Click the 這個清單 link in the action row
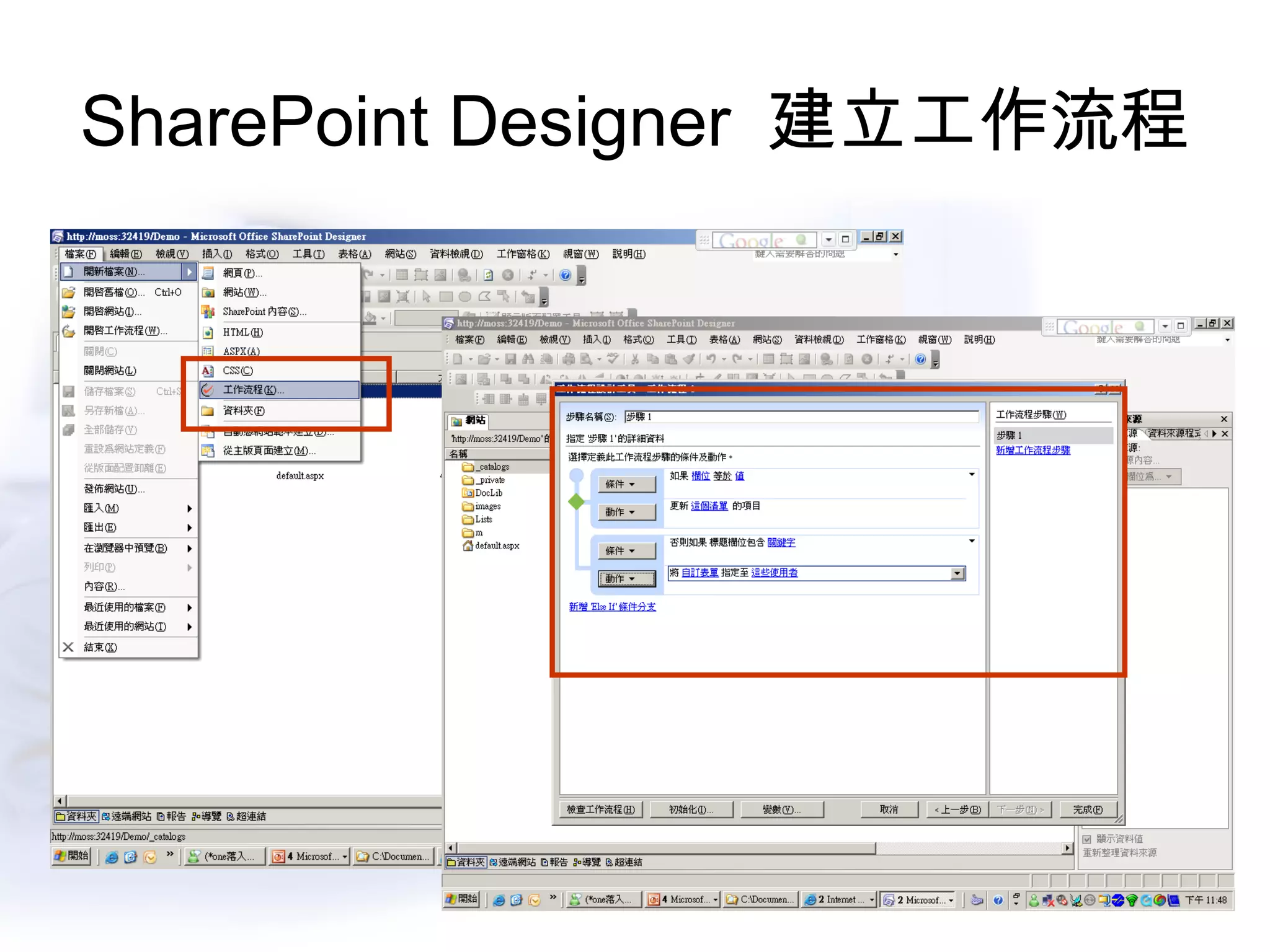The image size is (1270, 952). coord(709,506)
